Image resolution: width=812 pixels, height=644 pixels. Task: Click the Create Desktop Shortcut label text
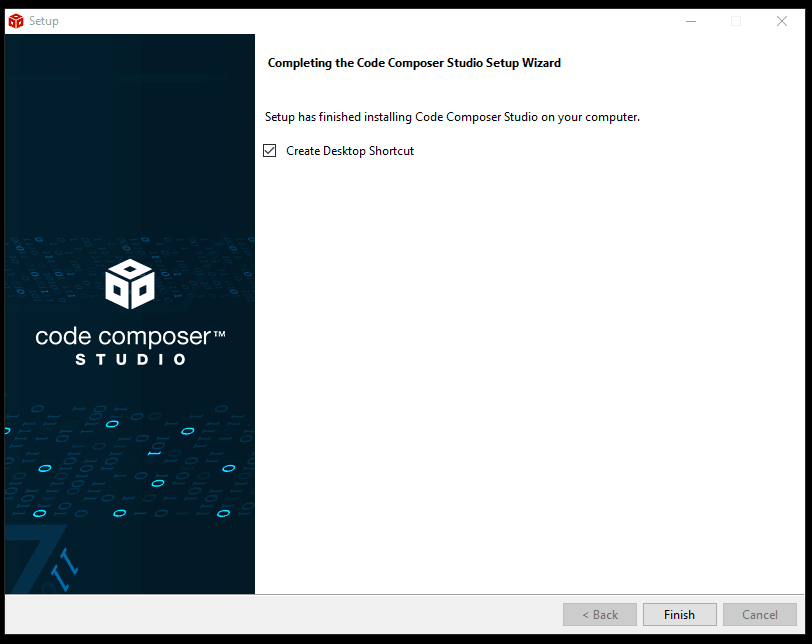[x=349, y=151]
